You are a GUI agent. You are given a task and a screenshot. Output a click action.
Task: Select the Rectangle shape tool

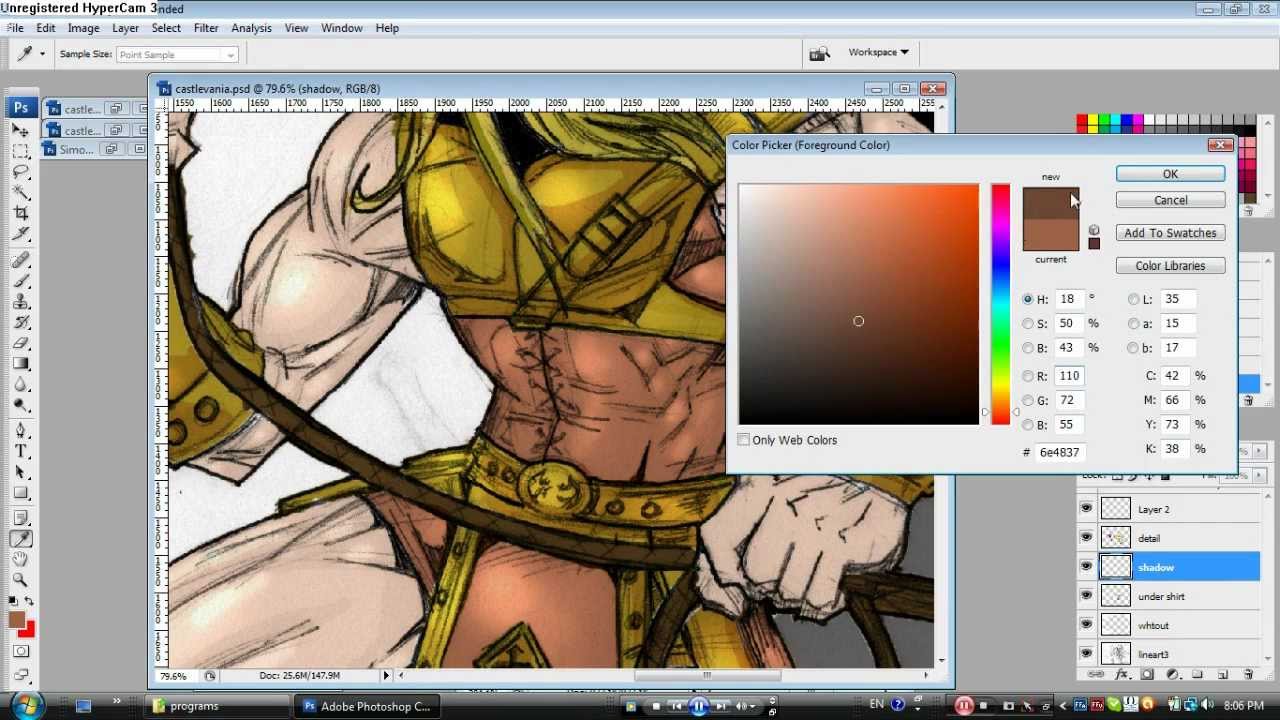click(x=21, y=493)
